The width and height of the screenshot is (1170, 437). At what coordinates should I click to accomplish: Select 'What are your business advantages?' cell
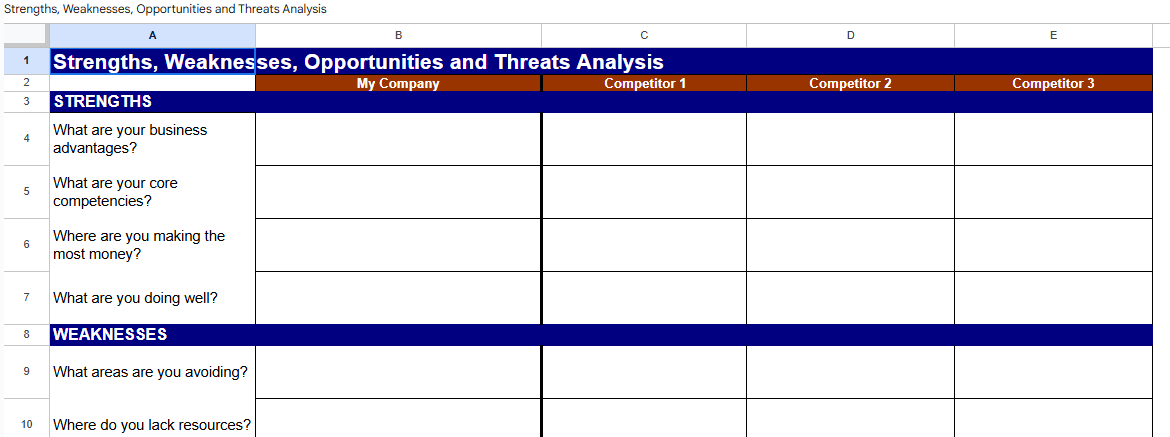[x=152, y=139]
